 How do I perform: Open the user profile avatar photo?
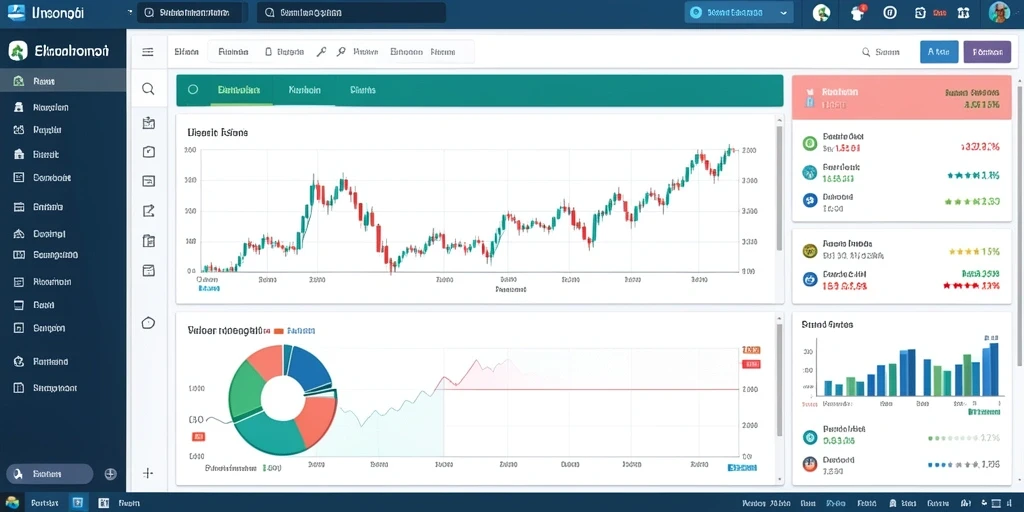tap(999, 12)
